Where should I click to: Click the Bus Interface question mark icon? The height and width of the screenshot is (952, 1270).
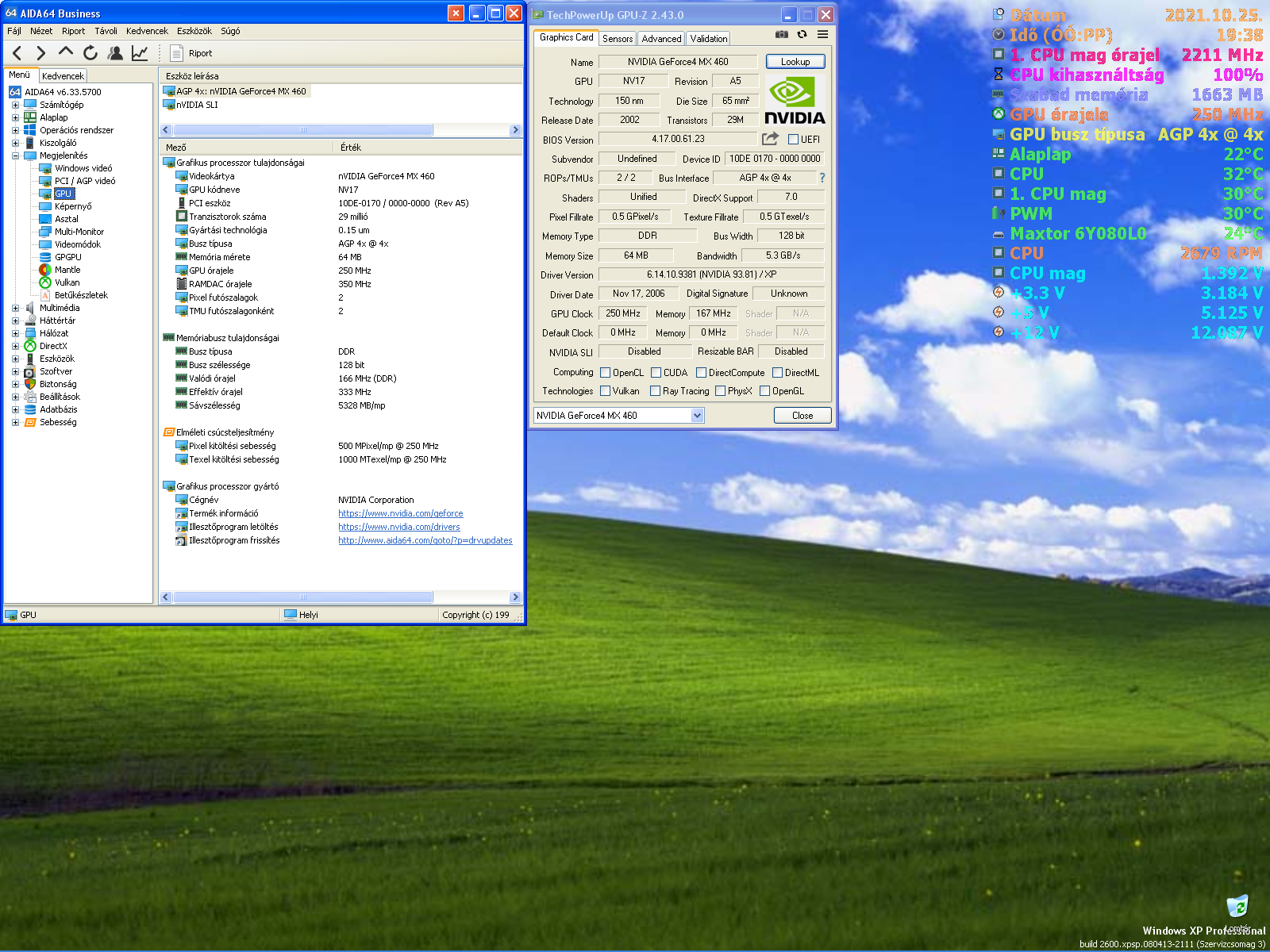(822, 178)
